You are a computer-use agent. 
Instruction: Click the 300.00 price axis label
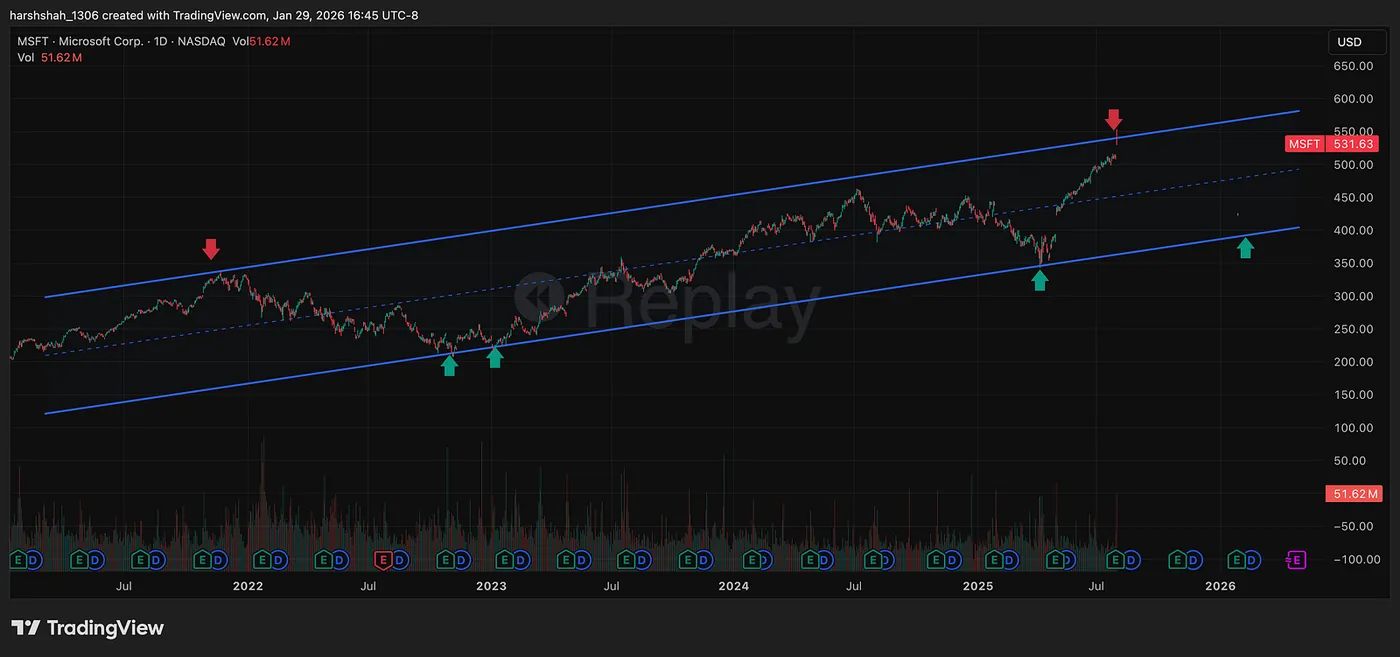[1352, 297]
